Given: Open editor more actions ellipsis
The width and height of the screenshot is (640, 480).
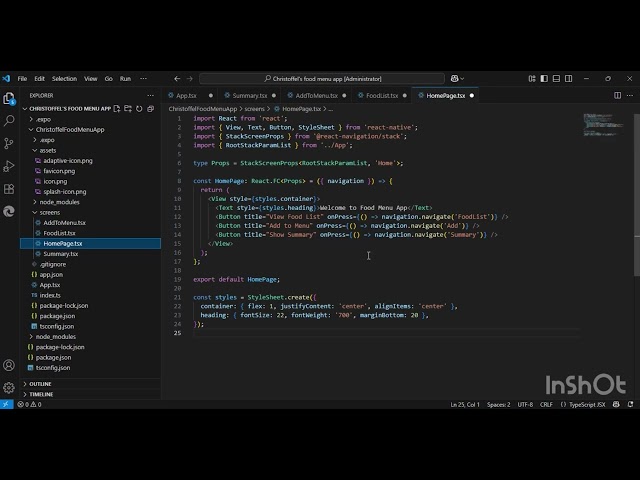Looking at the screenshot, I should (630, 96).
